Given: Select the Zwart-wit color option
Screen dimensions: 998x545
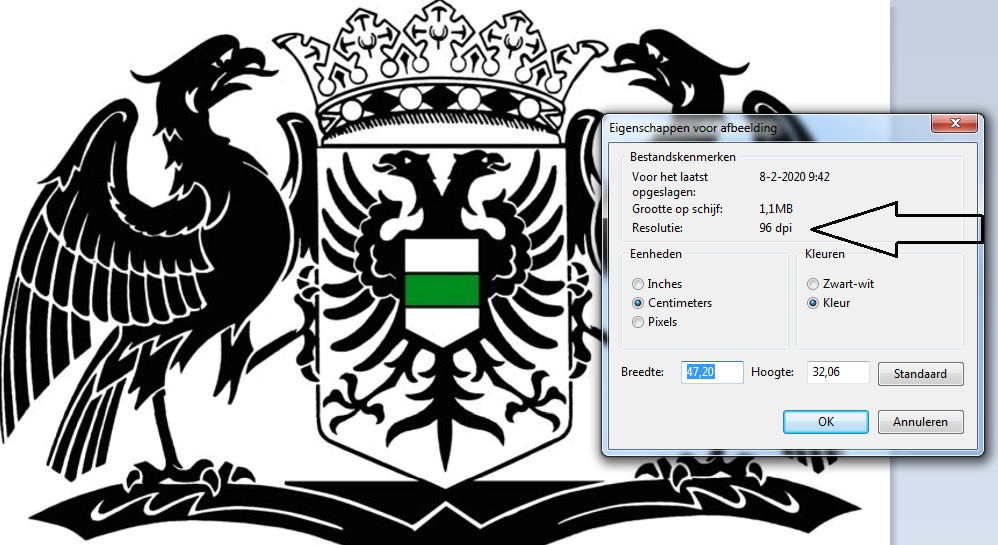Looking at the screenshot, I should (x=814, y=284).
